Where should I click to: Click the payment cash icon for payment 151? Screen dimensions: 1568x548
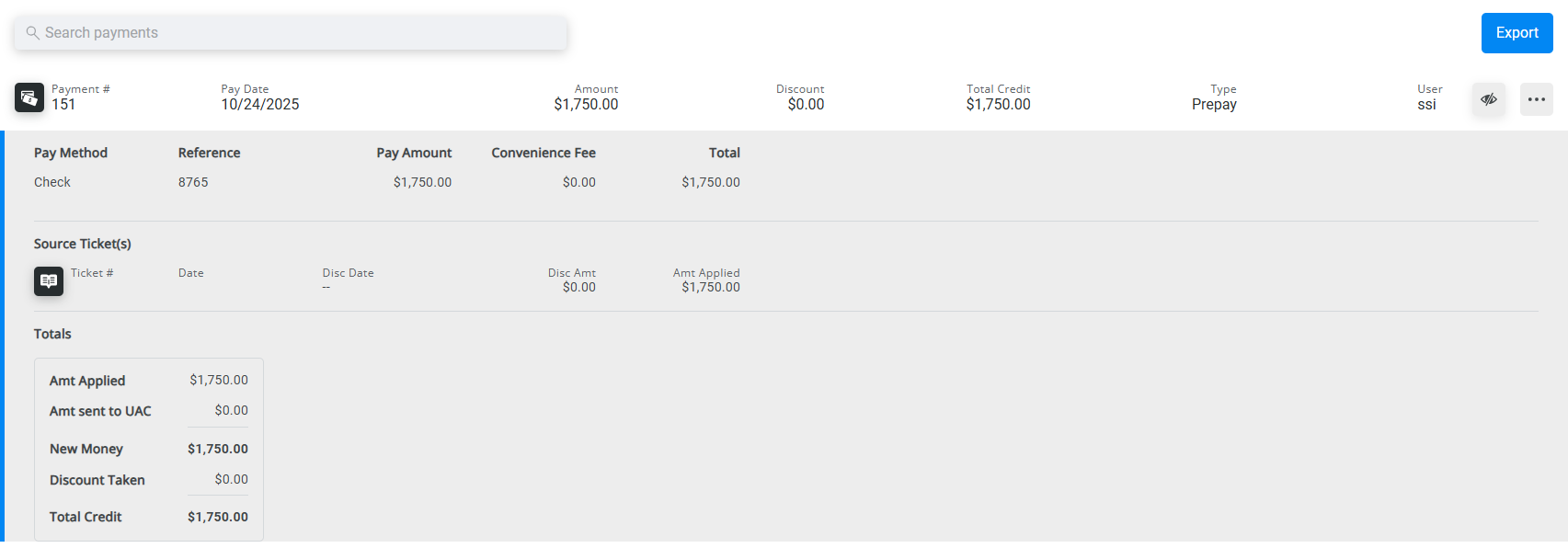coord(29,97)
